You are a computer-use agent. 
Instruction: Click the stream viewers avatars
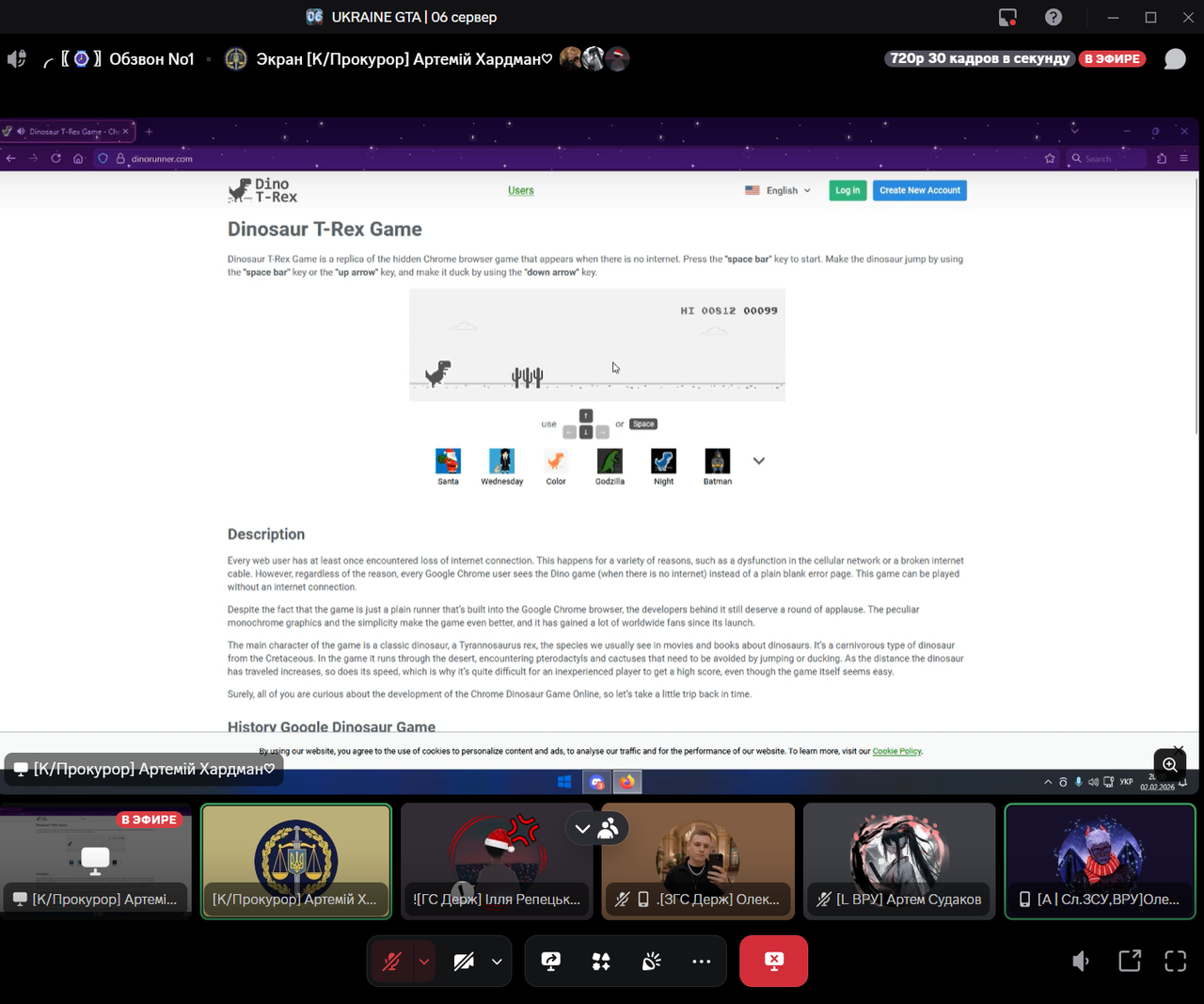click(594, 58)
